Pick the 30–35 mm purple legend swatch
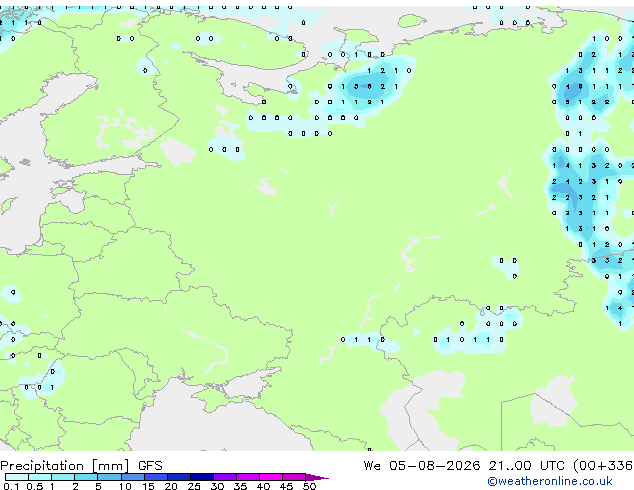Viewport: 634px width, 490px height. click(x=225, y=477)
